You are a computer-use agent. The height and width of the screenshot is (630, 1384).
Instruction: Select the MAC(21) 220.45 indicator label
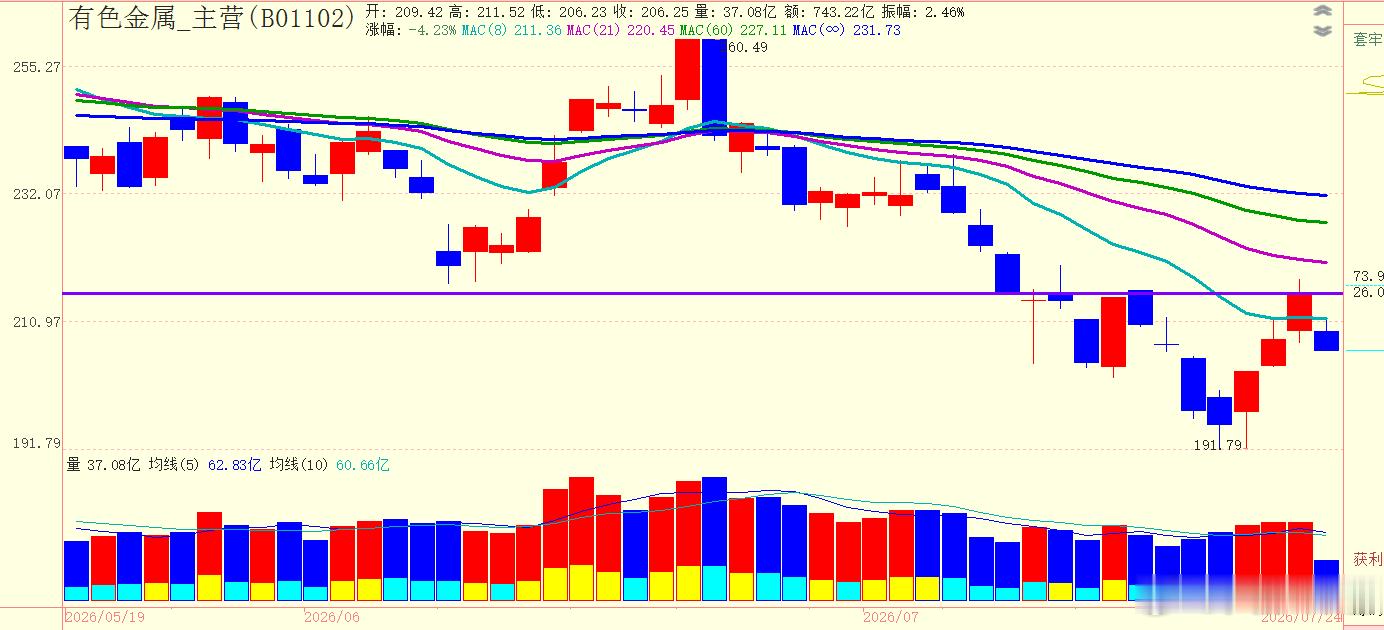pos(621,30)
